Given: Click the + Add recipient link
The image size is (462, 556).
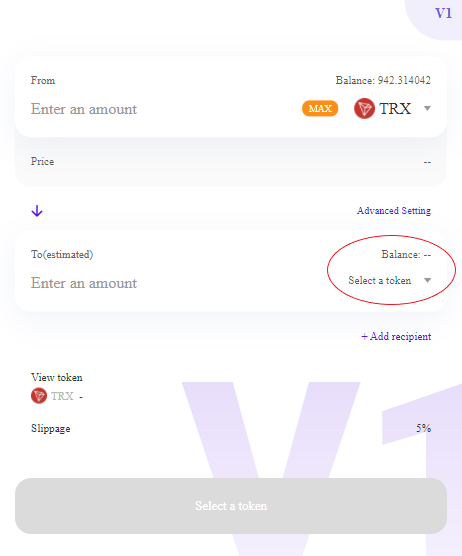Looking at the screenshot, I should click(396, 336).
